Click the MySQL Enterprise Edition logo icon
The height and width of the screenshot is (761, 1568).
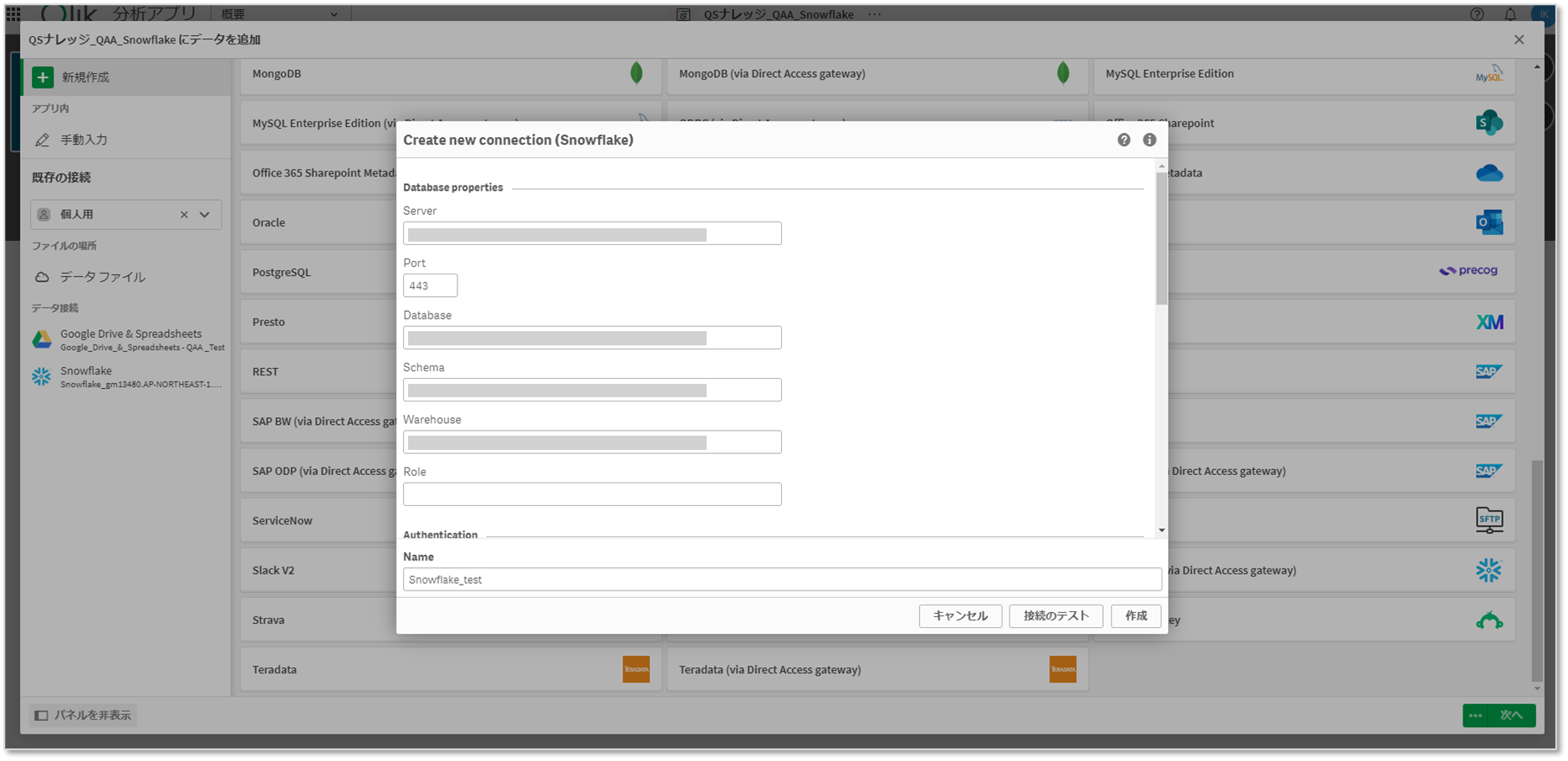pyautogui.click(x=1489, y=74)
